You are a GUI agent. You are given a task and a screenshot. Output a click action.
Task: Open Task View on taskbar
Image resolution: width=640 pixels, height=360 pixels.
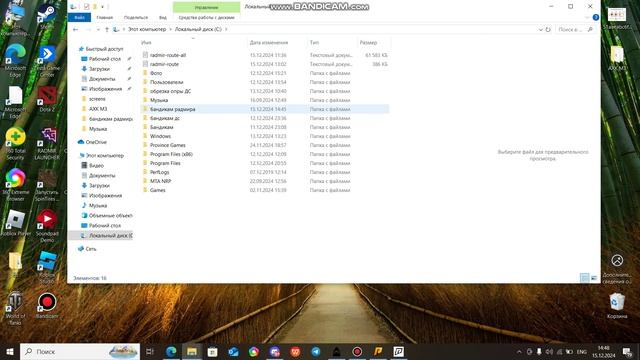tap(150, 351)
